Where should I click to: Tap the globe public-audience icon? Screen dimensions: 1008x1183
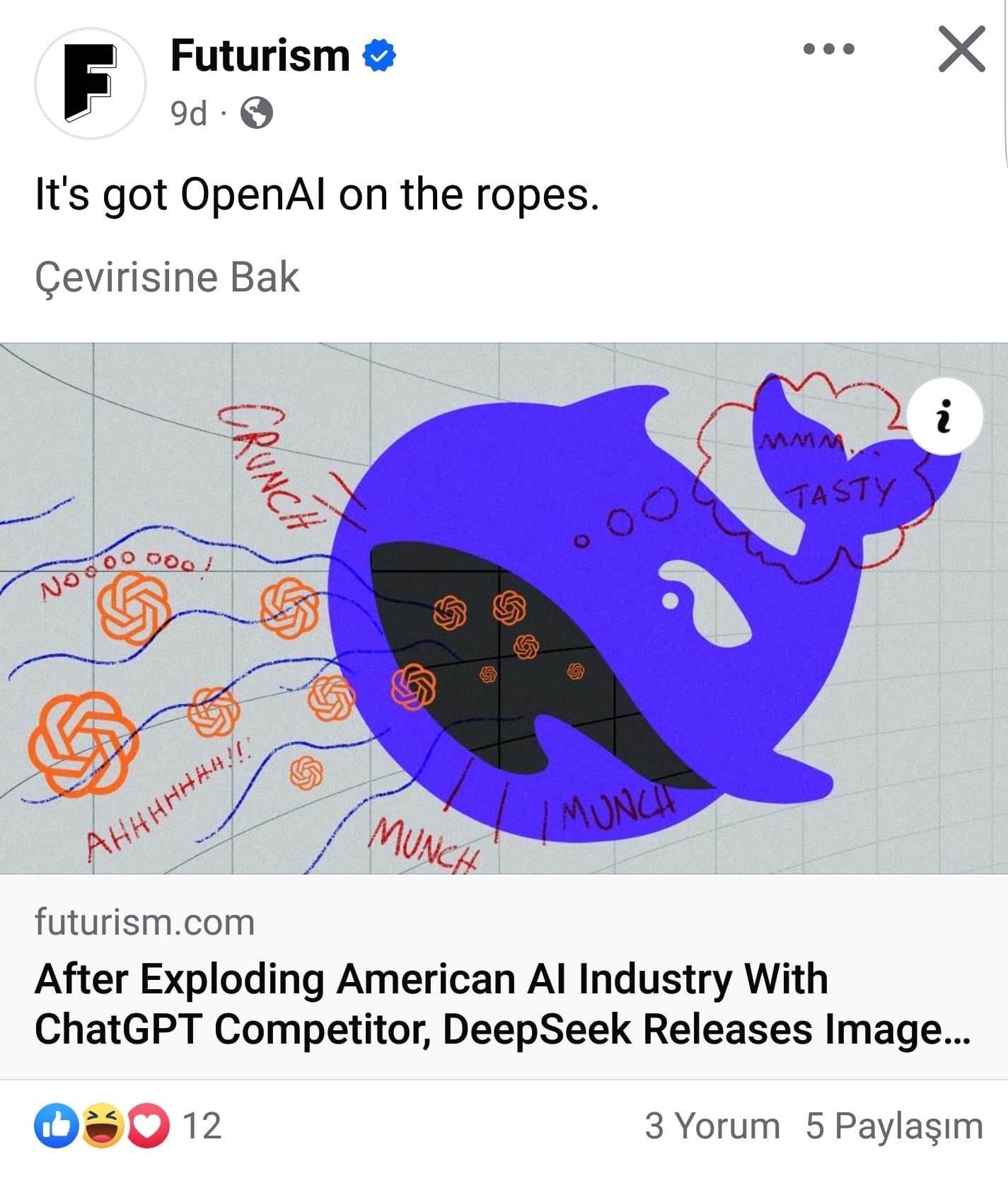[256, 112]
